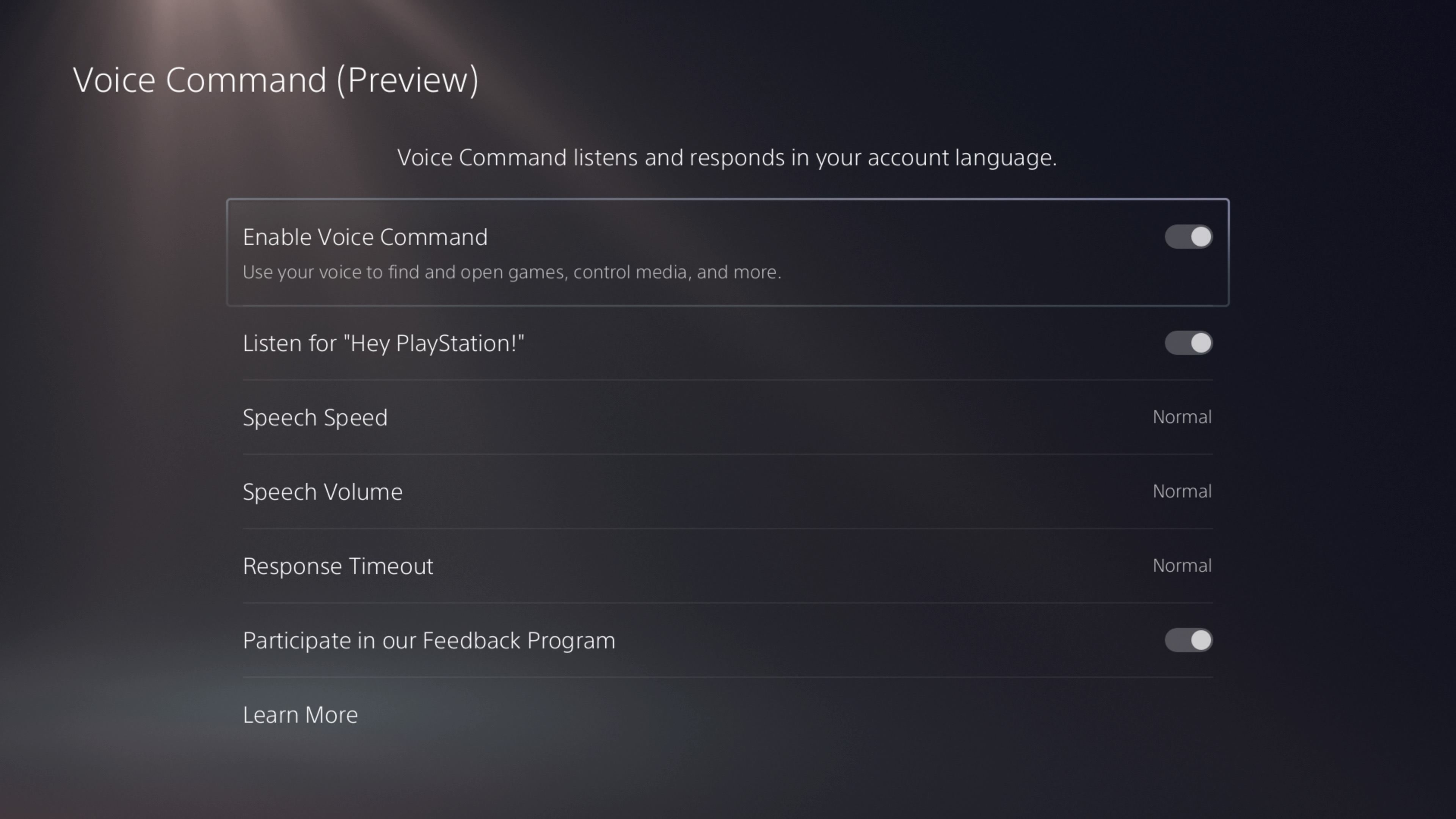The width and height of the screenshot is (1456, 819).
Task: Select Speech Volume setting
Action: click(728, 491)
